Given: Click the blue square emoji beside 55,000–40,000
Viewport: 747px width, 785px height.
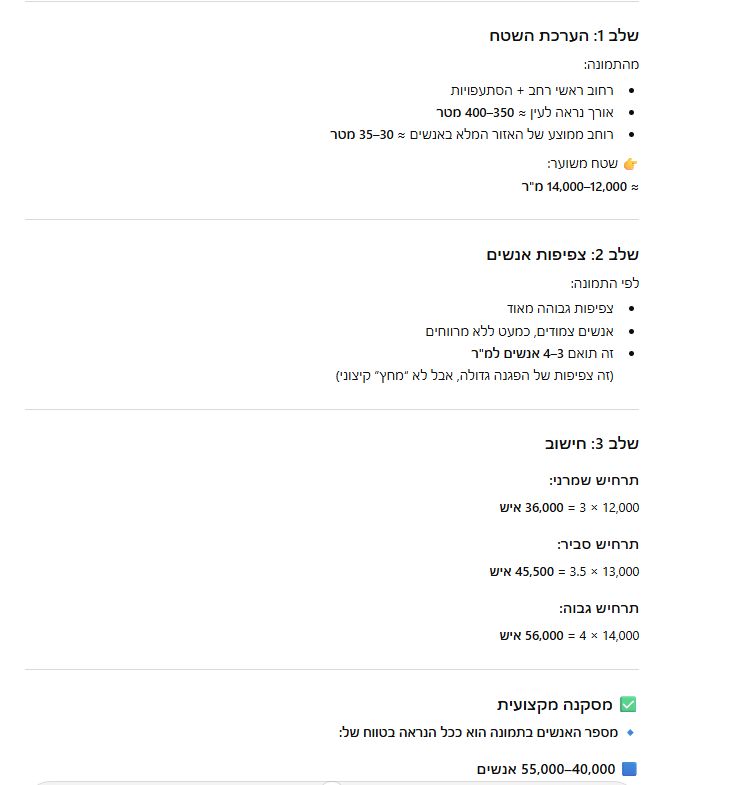Looking at the screenshot, I should [629, 769].
